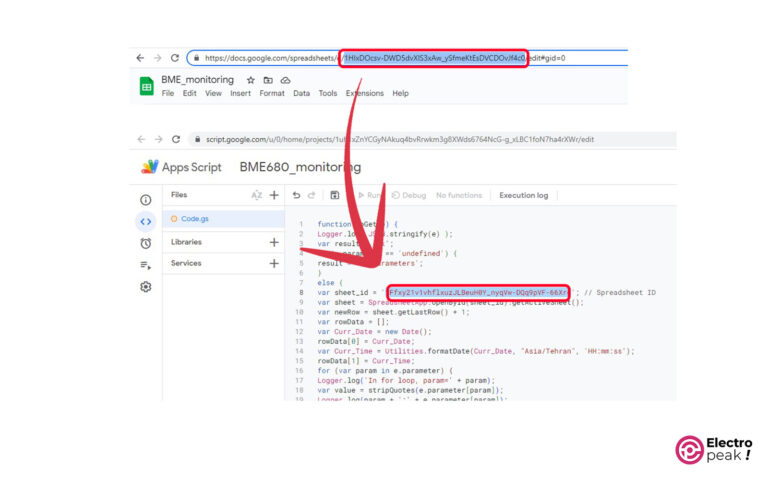768x480 pixels.
Task: Click the move to folder icon
Action: tap(267, 80)
